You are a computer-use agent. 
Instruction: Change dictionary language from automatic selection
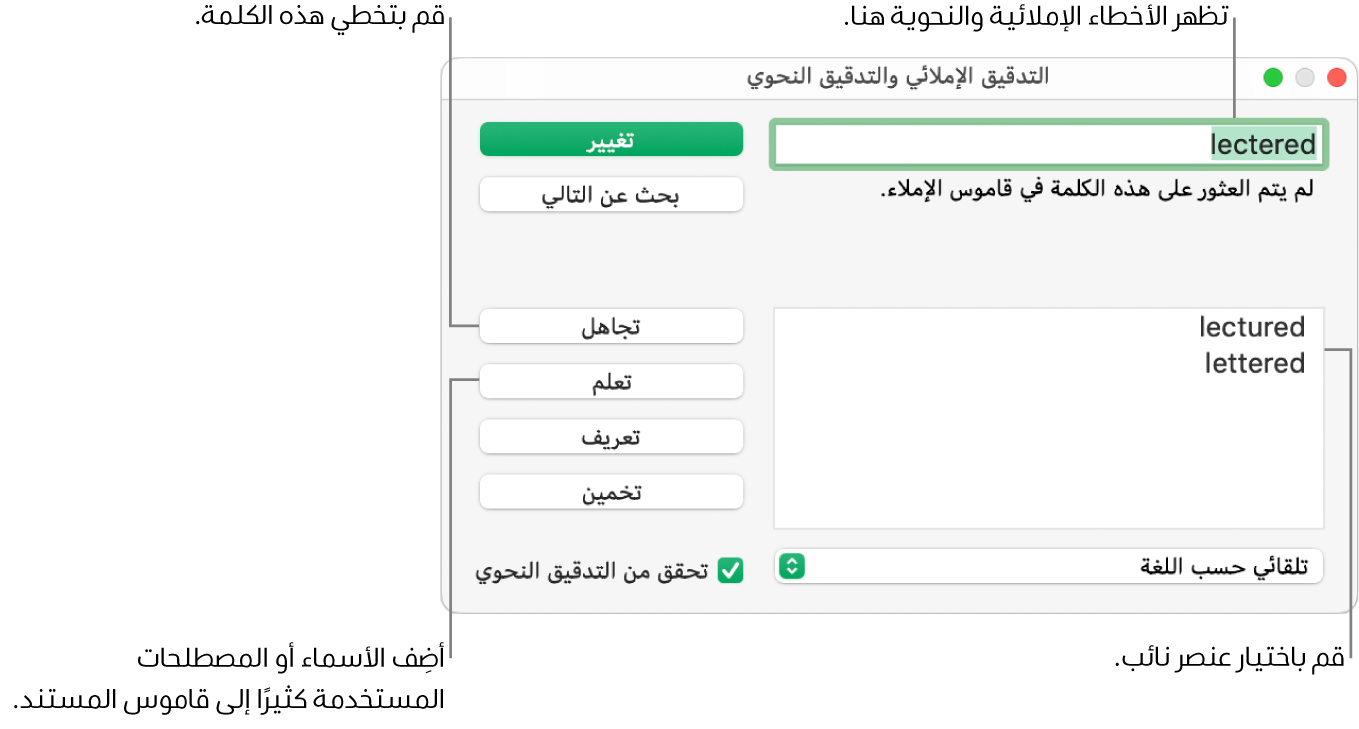[1047, 567]
